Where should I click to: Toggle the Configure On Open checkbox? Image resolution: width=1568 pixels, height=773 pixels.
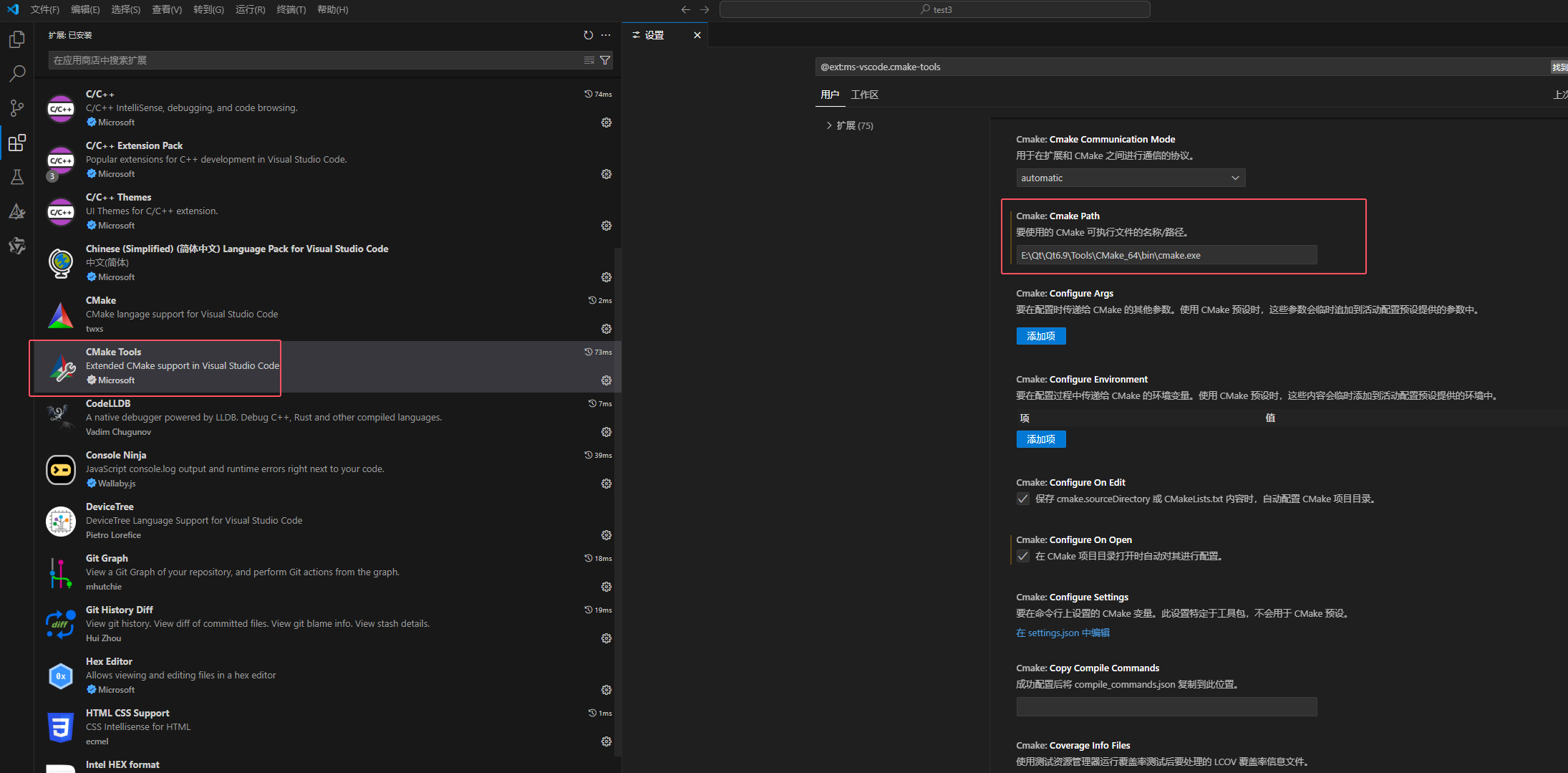coord(1023,556)
